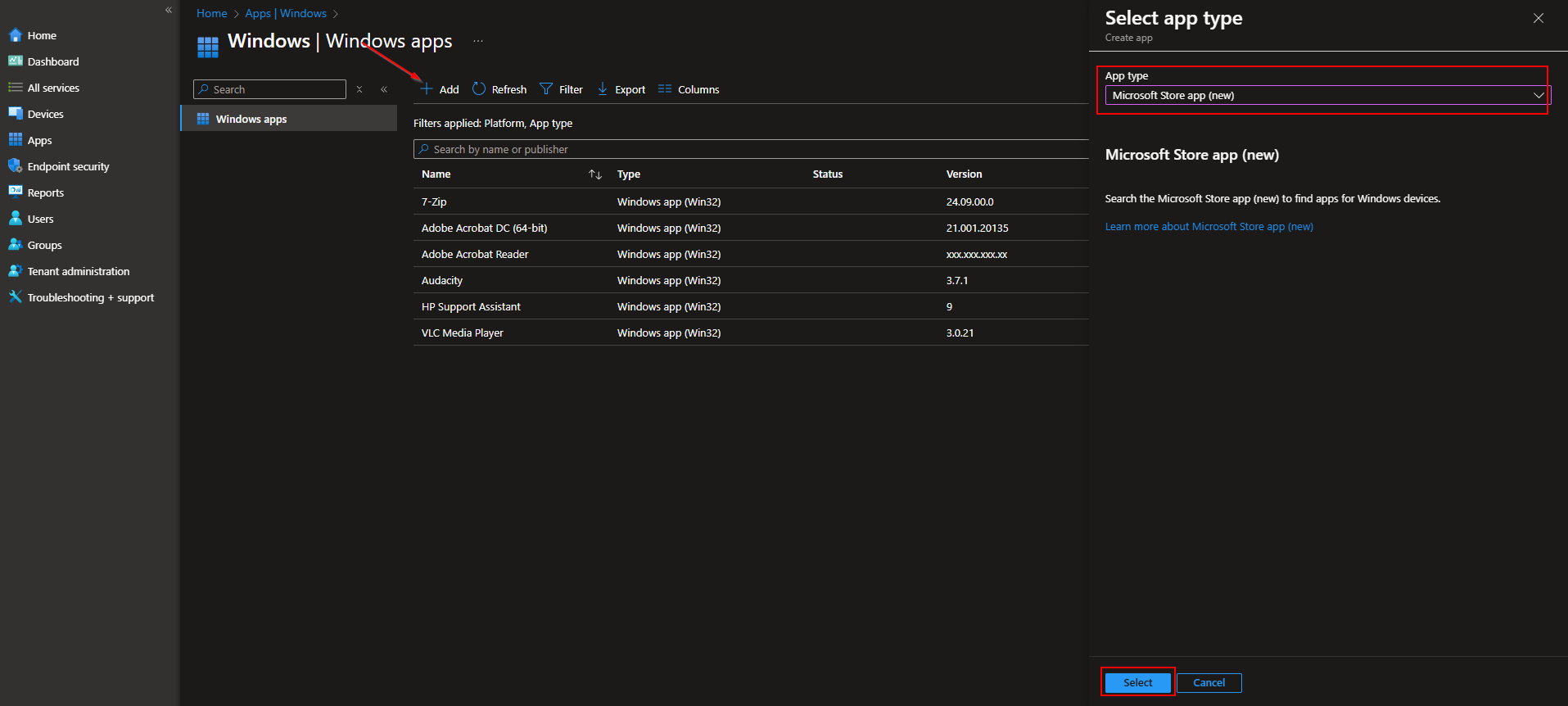Open Dashboard from the sidebar

pyautogui.click(x=53, y=61)
